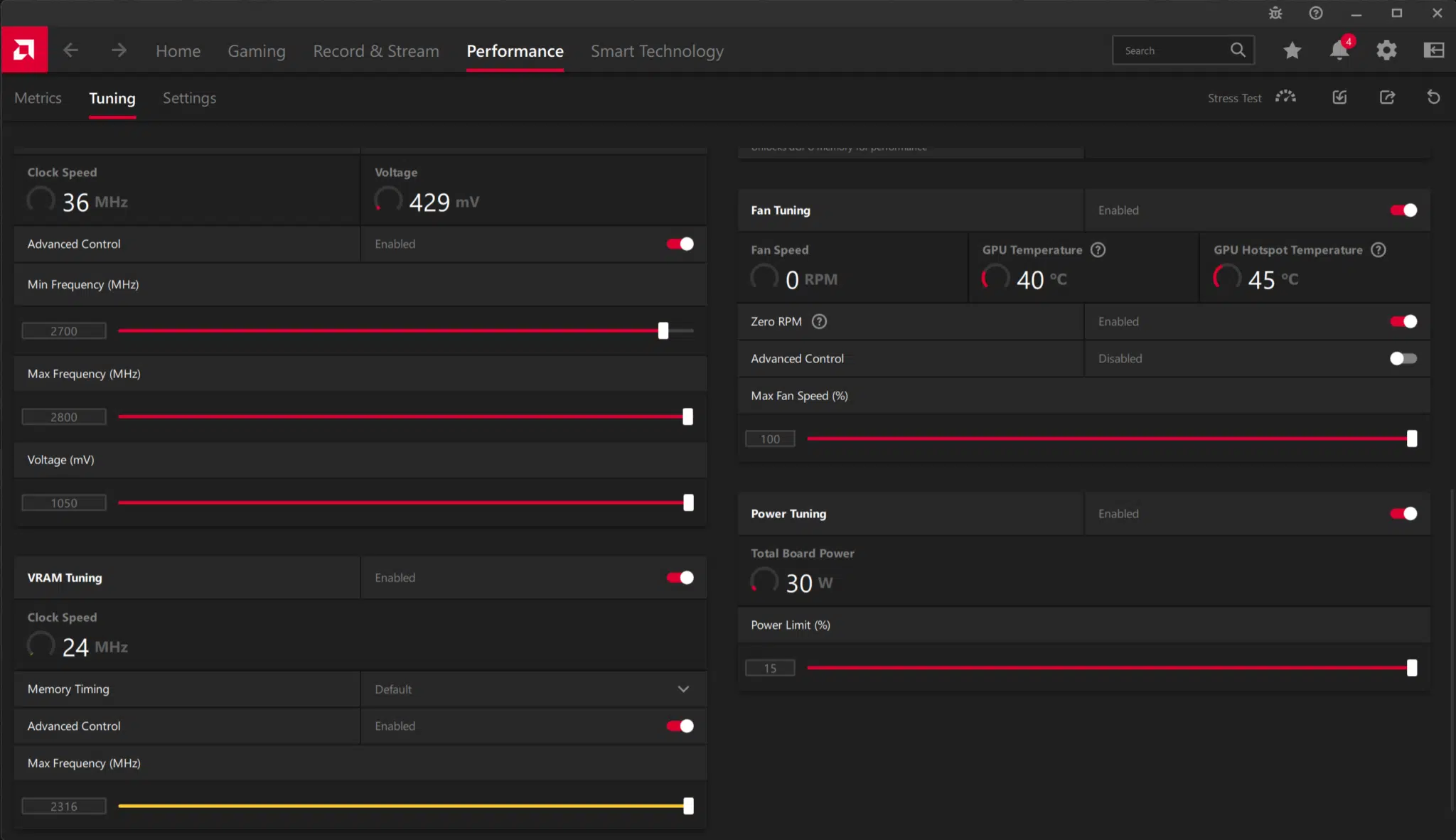This screenshot has width=1456, height=840.
Task: Click the export profile icon
Action: [x=1387, y=97]
